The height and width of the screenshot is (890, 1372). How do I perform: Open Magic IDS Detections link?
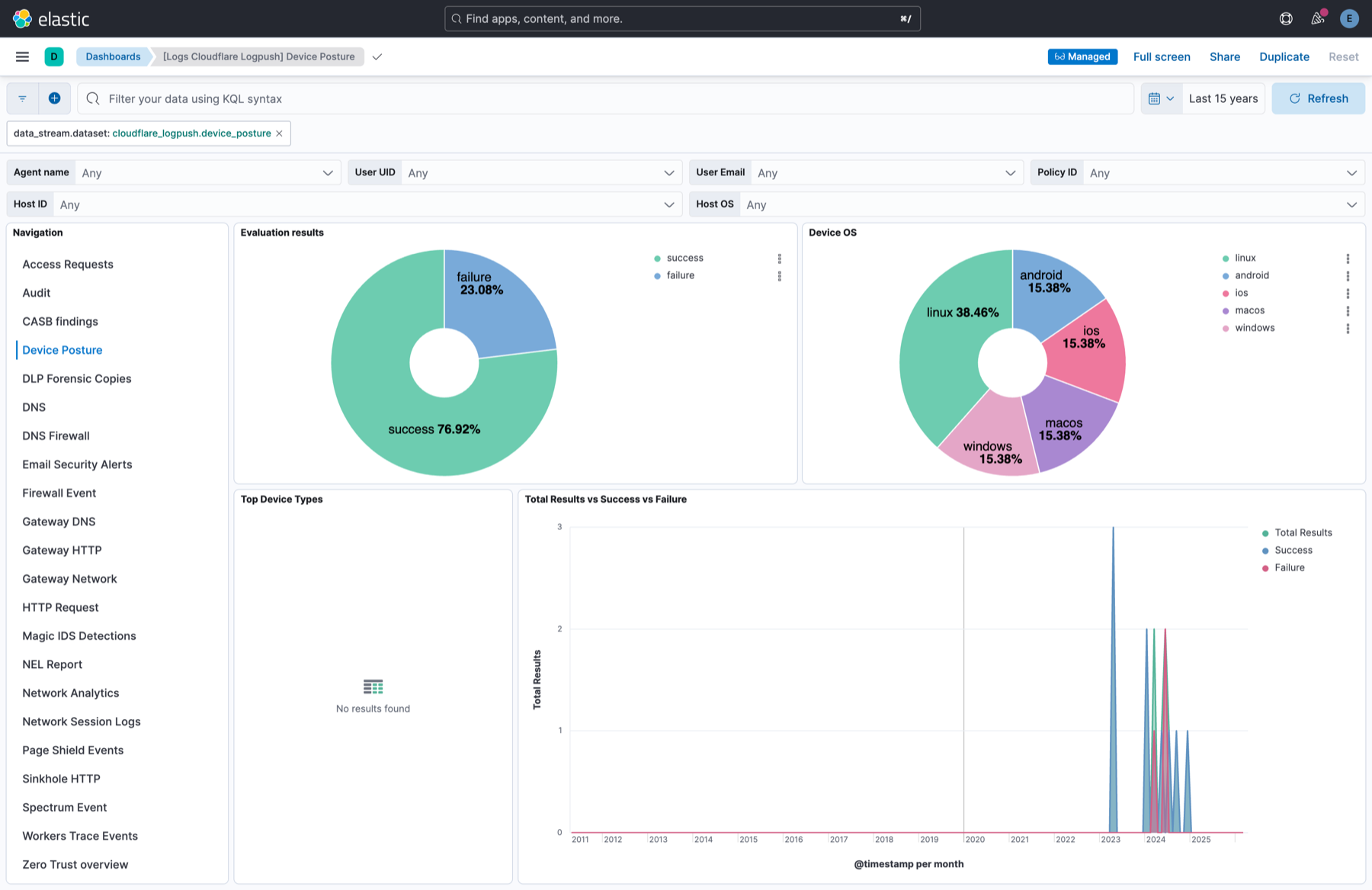[79, 636]
